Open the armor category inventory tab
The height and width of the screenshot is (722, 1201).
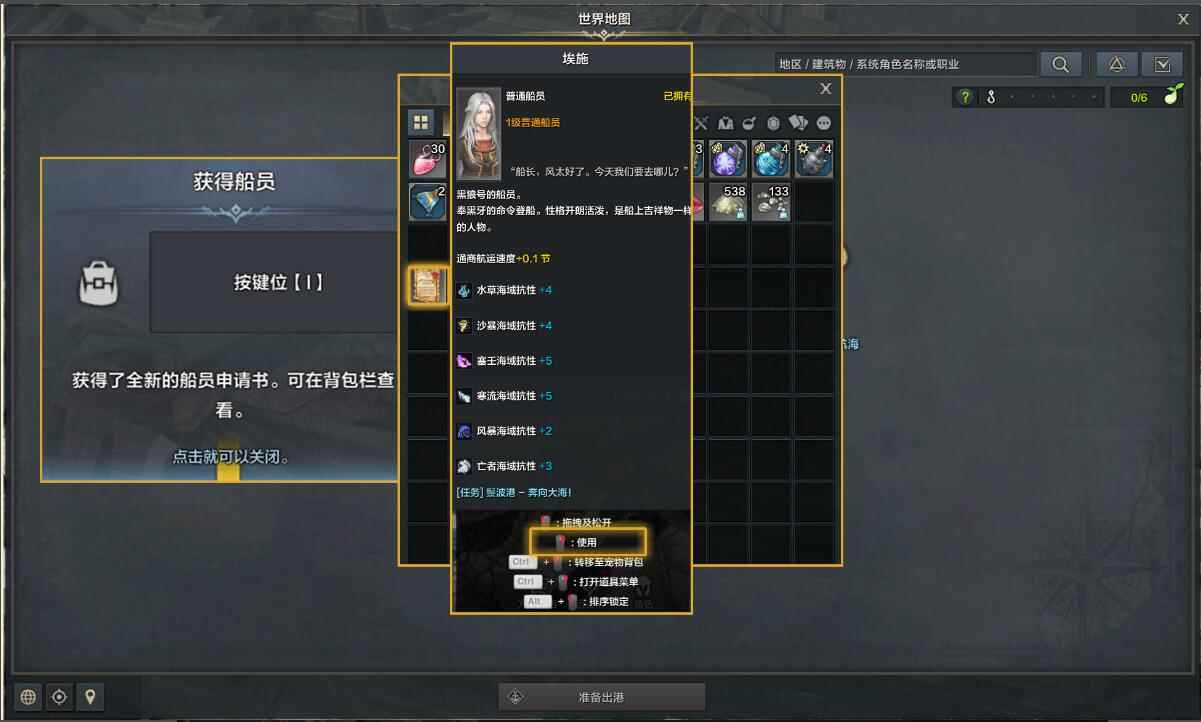(x=725, y=123)
